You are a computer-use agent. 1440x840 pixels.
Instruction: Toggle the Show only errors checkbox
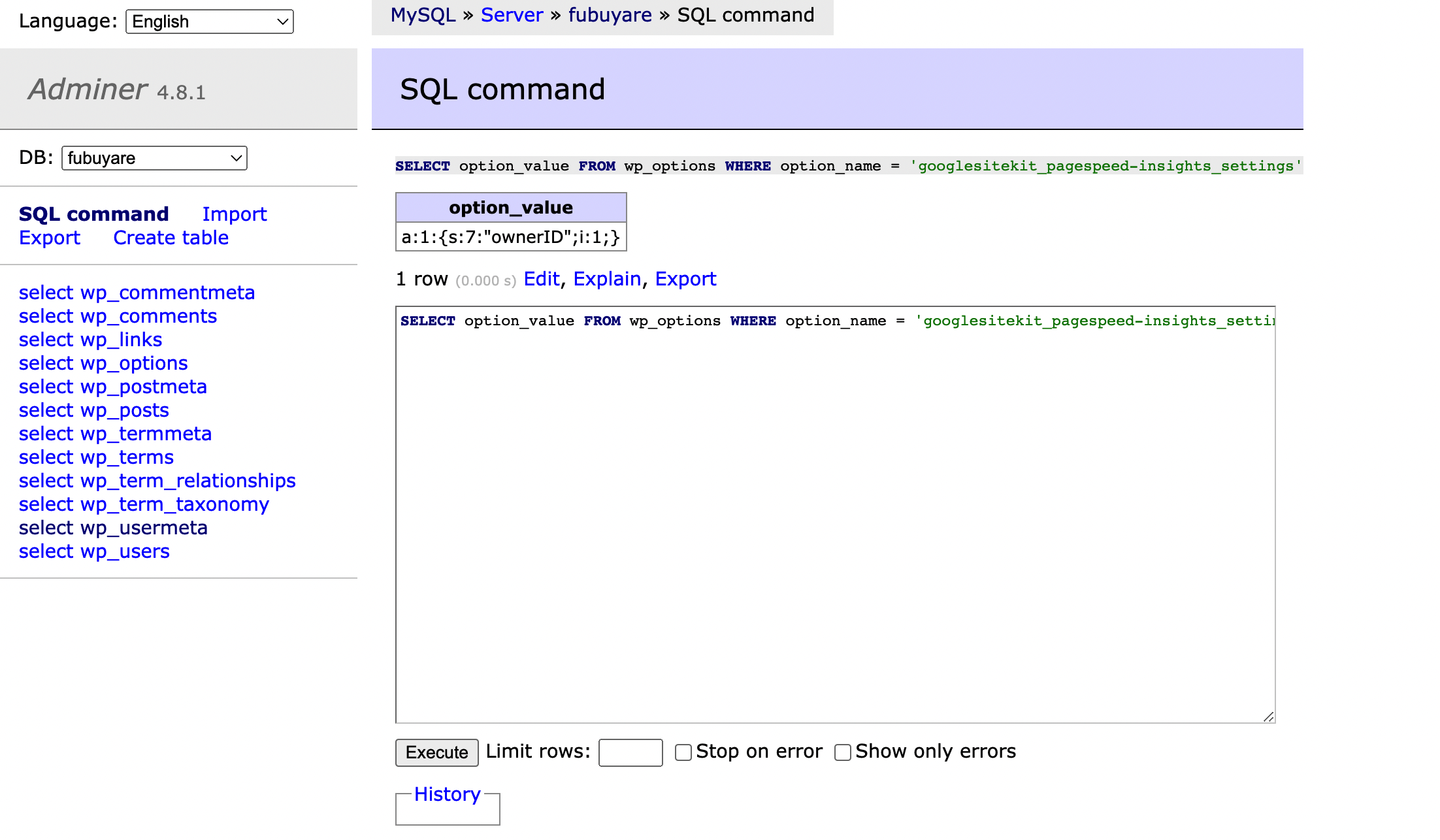[843, 752]
